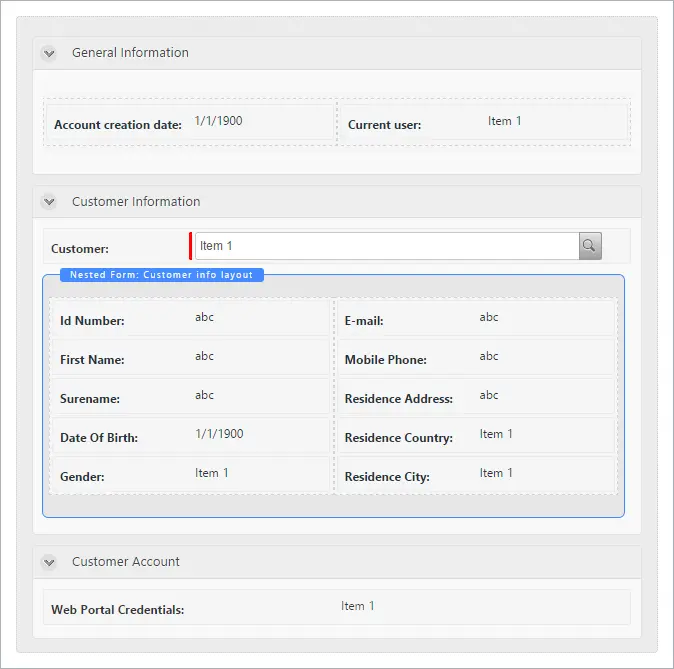The width and height of the screenshot is (674, 669).
Task: Click the Gender value Item 1
Action: point(212,473)
